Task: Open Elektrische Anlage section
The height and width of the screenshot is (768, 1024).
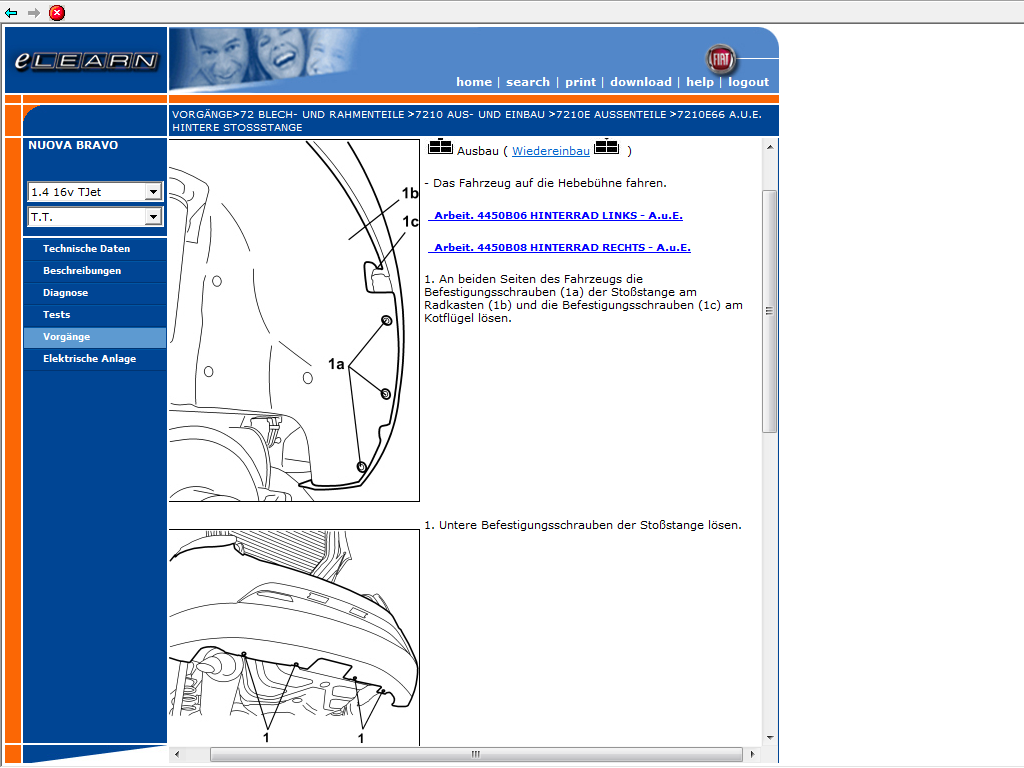Action: tap(89, 359)
